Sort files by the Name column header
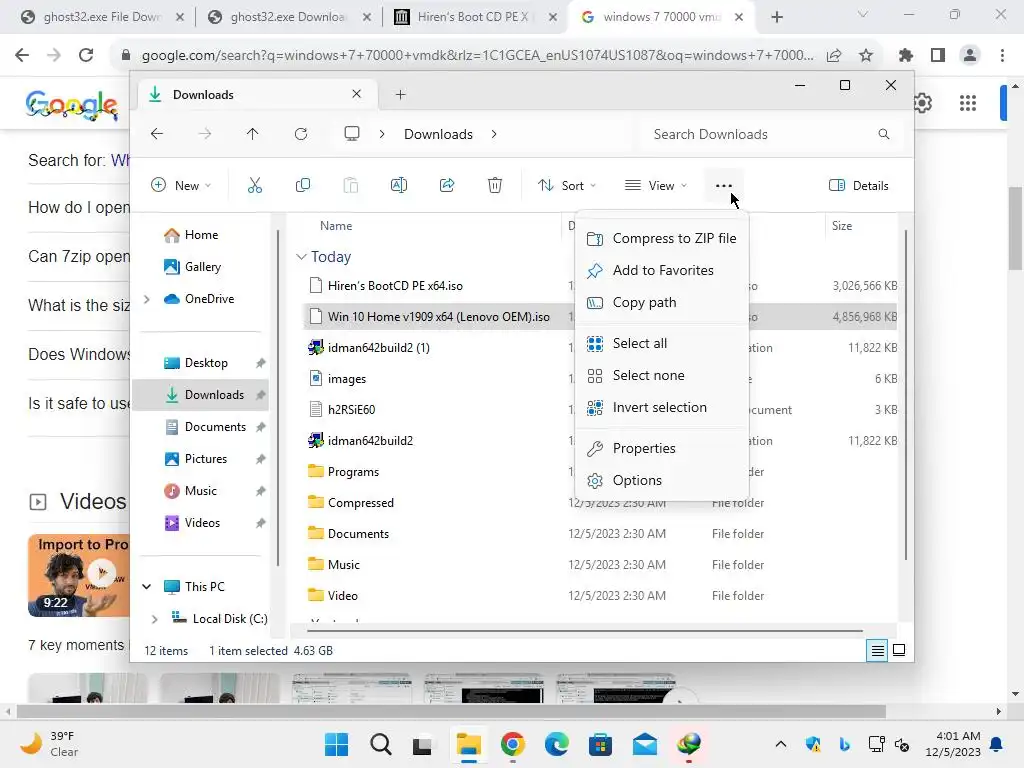The width and height of the screenshot is (1024, 768). pyautogui.click(x=336, y=226)
